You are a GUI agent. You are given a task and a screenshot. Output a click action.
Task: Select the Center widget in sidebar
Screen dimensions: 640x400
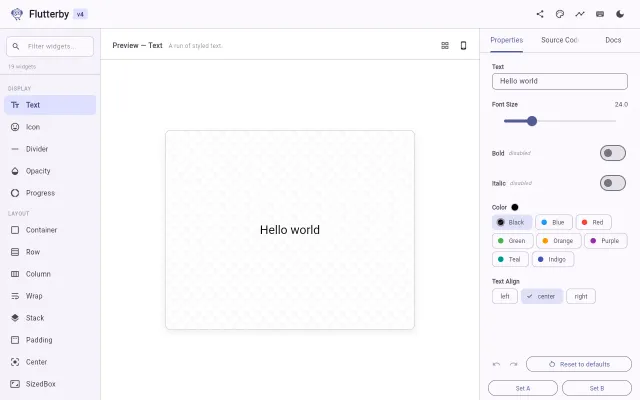50,362
